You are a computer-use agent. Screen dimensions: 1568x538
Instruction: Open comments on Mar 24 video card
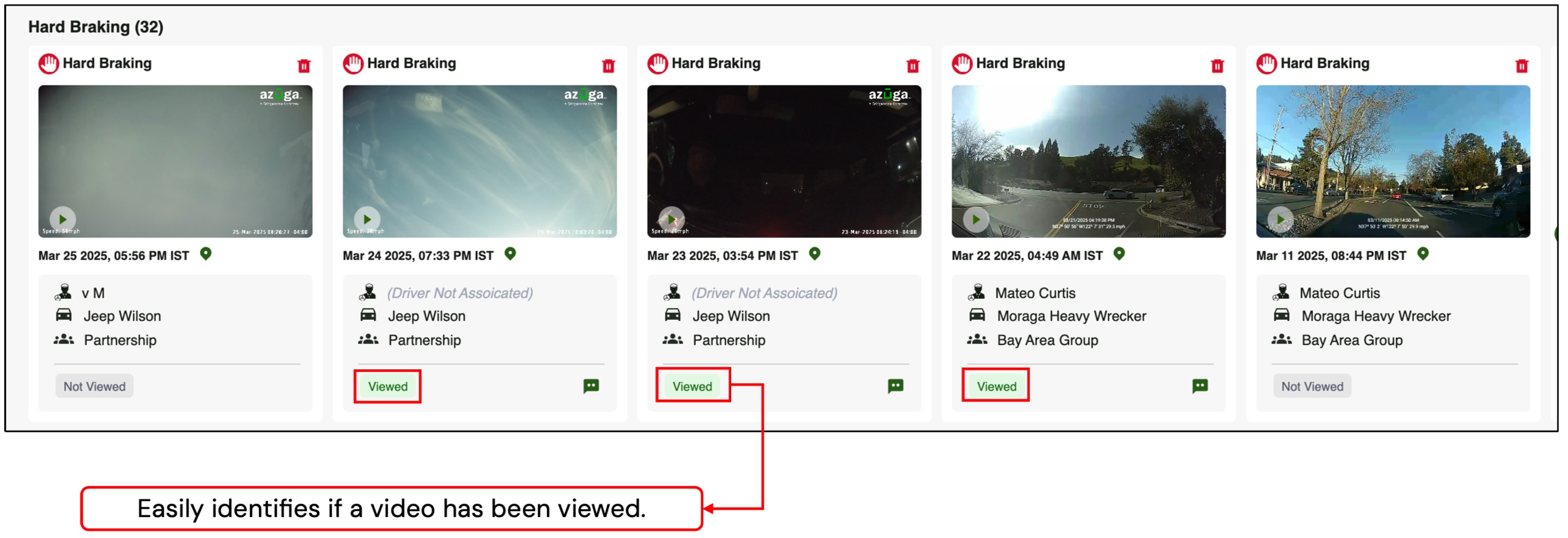(x=591, y=386)
